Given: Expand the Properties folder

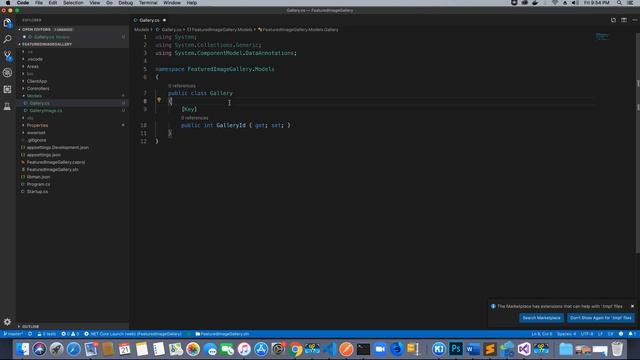Looking at the screenshot, I should coord(37,125).
